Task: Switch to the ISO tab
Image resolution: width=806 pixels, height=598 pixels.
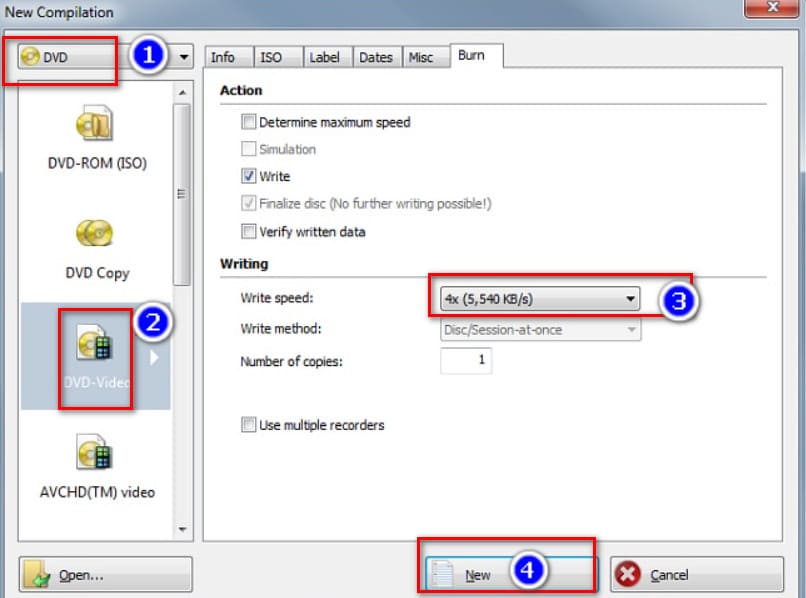Action: 271,57
